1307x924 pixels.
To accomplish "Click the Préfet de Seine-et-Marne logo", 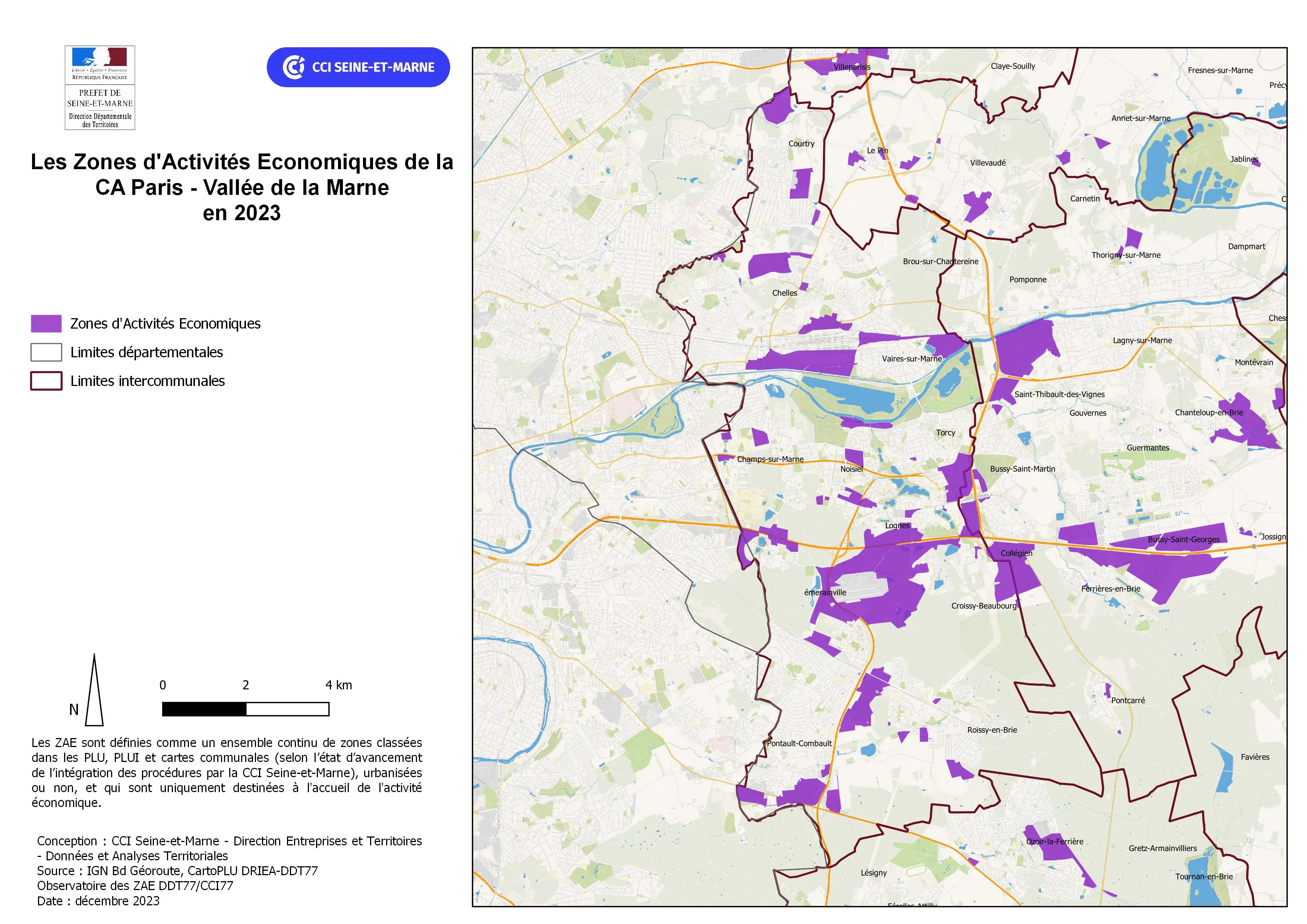I will click(100, 88).
